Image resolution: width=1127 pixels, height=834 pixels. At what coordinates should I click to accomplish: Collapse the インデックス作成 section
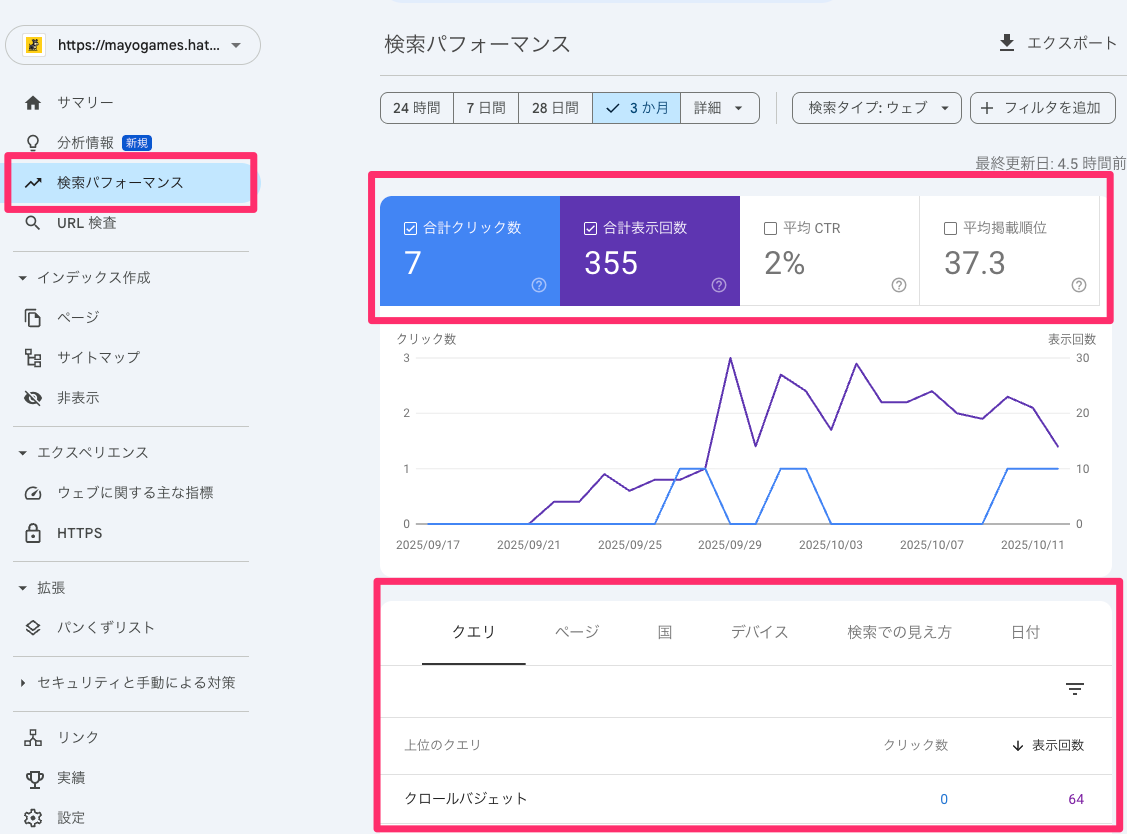click(x=22, y=278)
